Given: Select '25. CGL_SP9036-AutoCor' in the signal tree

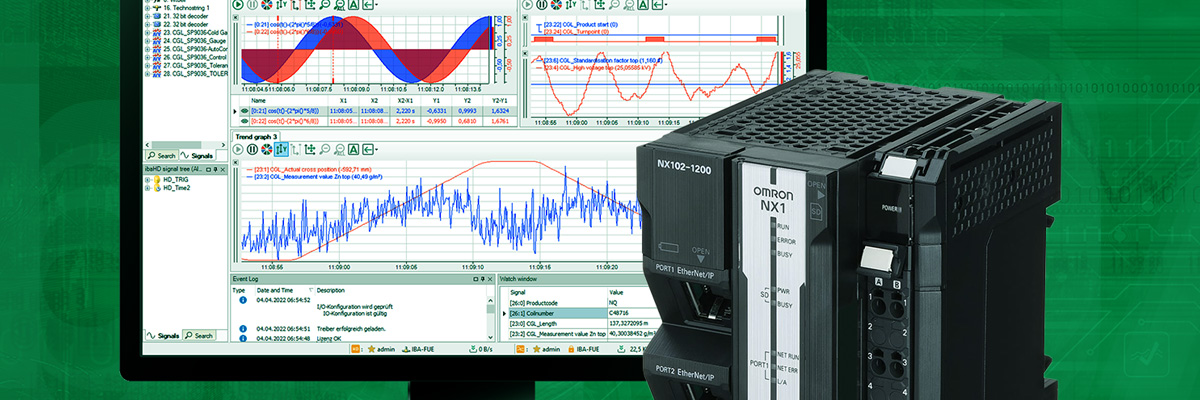Looking at the screenshot, I should tap(195, 49).
